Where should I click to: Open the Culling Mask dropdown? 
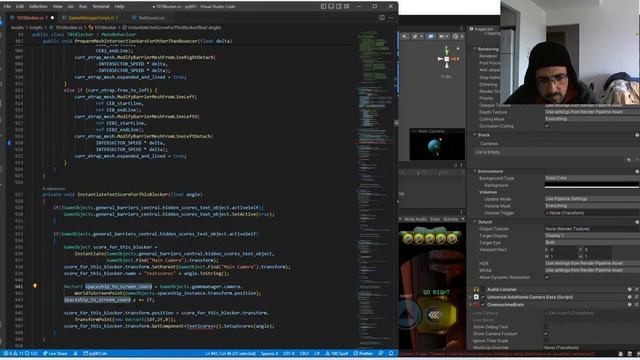pyautogui.click(x=592, y=119)
